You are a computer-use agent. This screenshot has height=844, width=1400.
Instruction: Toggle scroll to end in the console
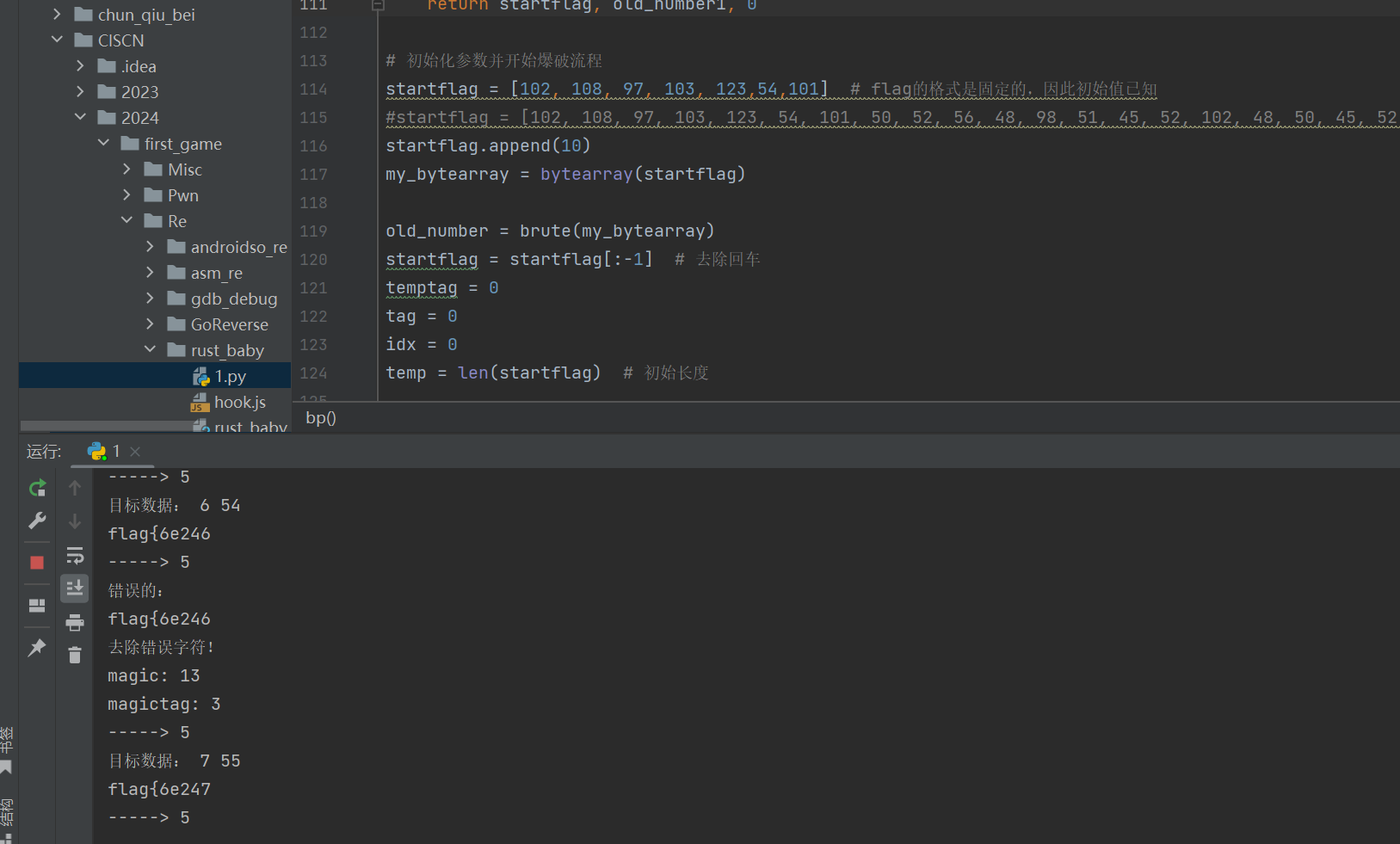pyautogui.click(x=75, y=588)
